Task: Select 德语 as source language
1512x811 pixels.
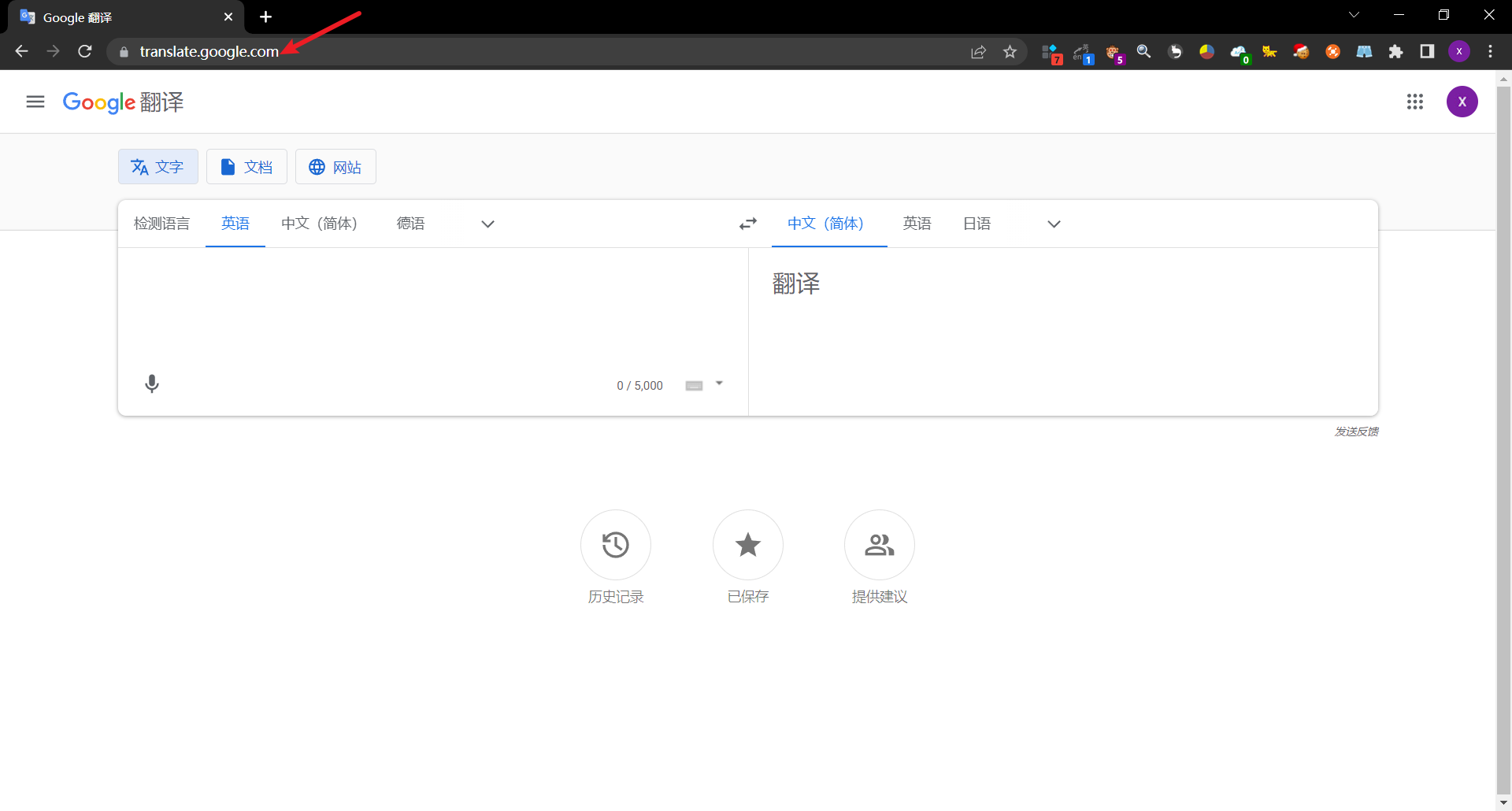Action: (411, 224)
